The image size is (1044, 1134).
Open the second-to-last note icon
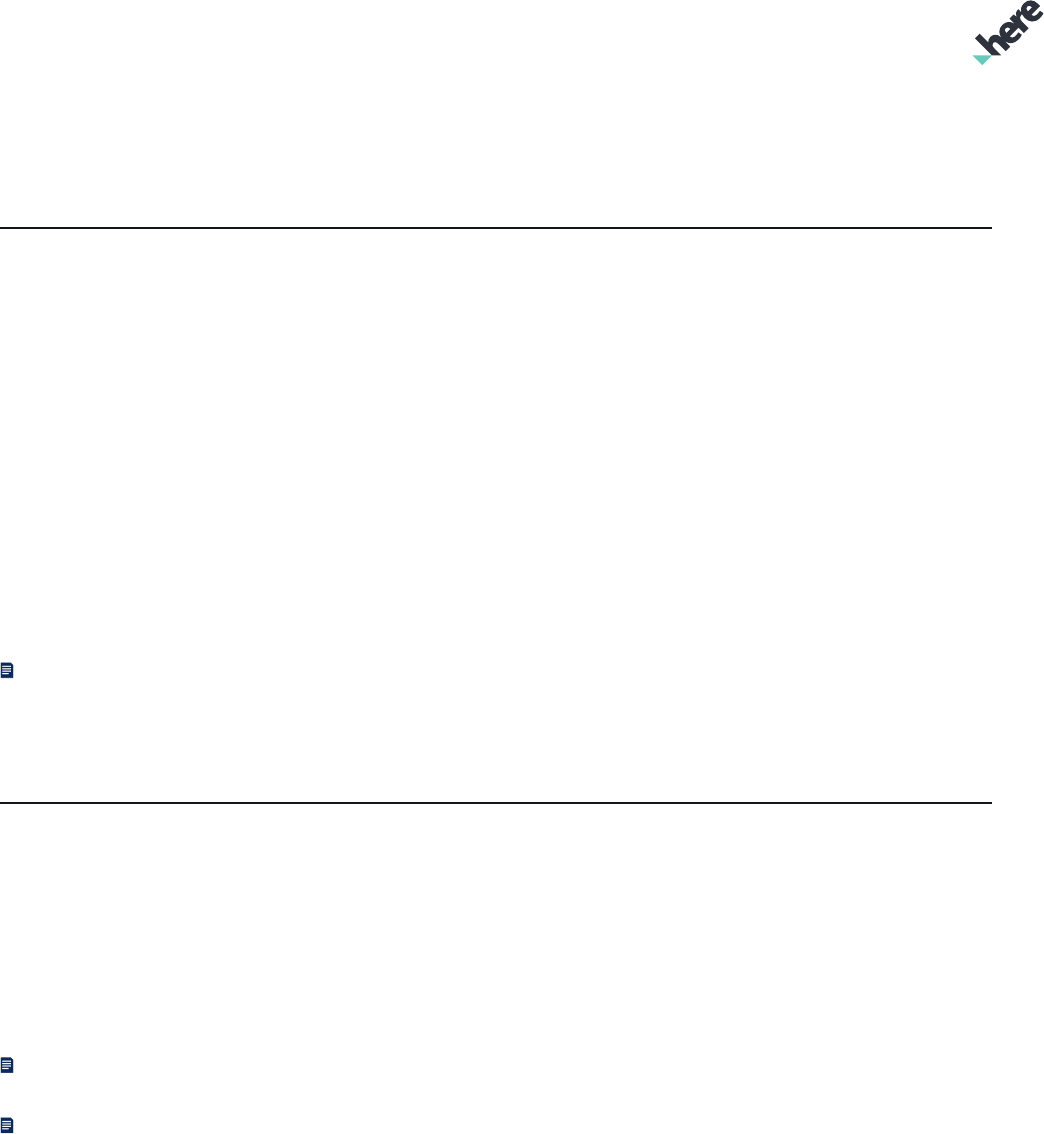click(7, 1065)
